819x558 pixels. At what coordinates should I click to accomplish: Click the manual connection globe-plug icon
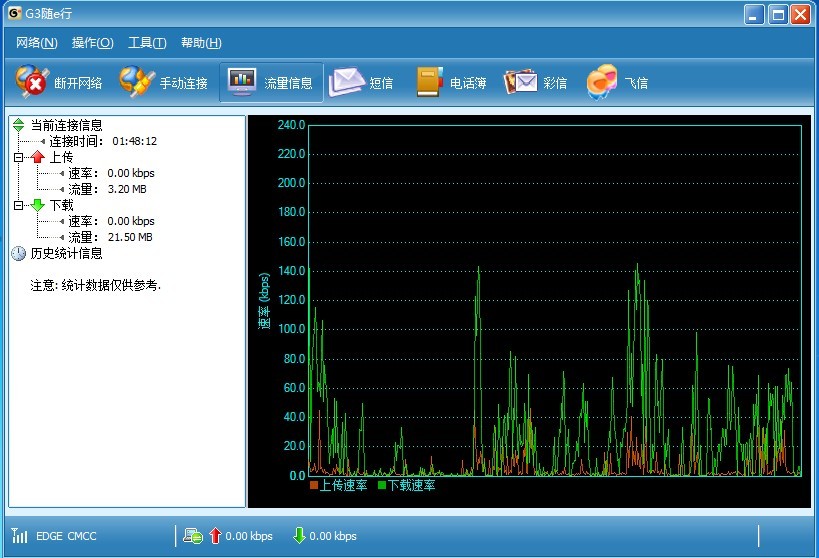pos(136,82)
